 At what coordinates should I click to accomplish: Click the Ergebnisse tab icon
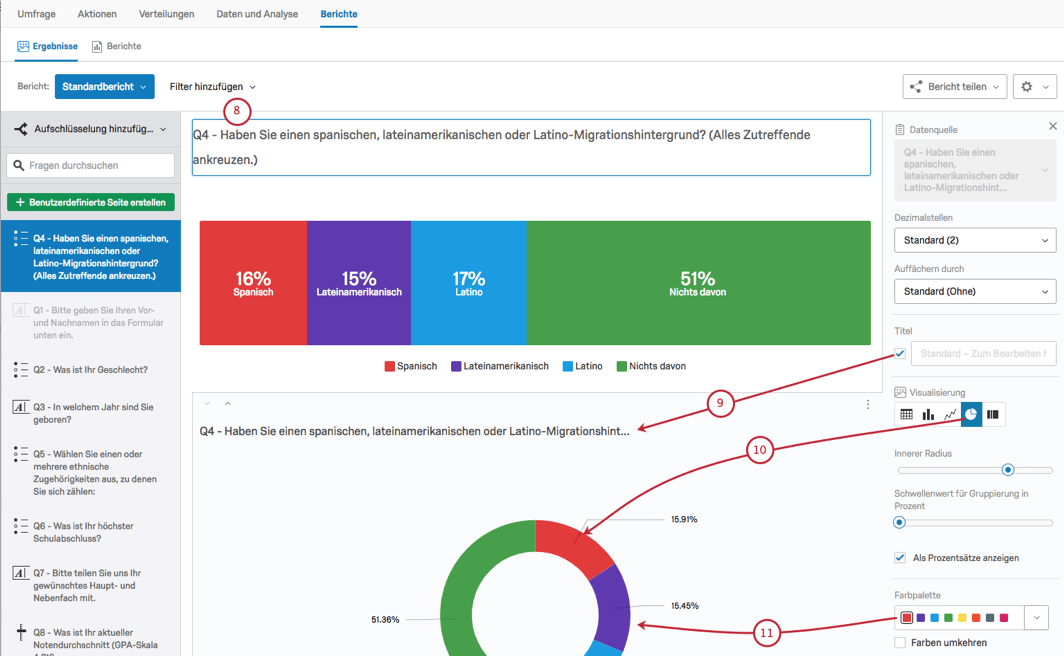click(x=23, y=46)
